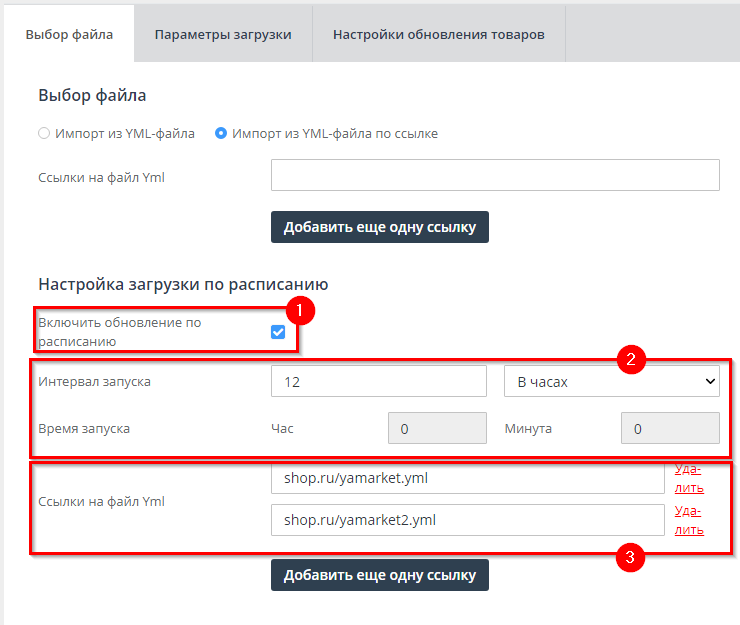
Task: Click the red marker number 1
Action: coord(300,310)
